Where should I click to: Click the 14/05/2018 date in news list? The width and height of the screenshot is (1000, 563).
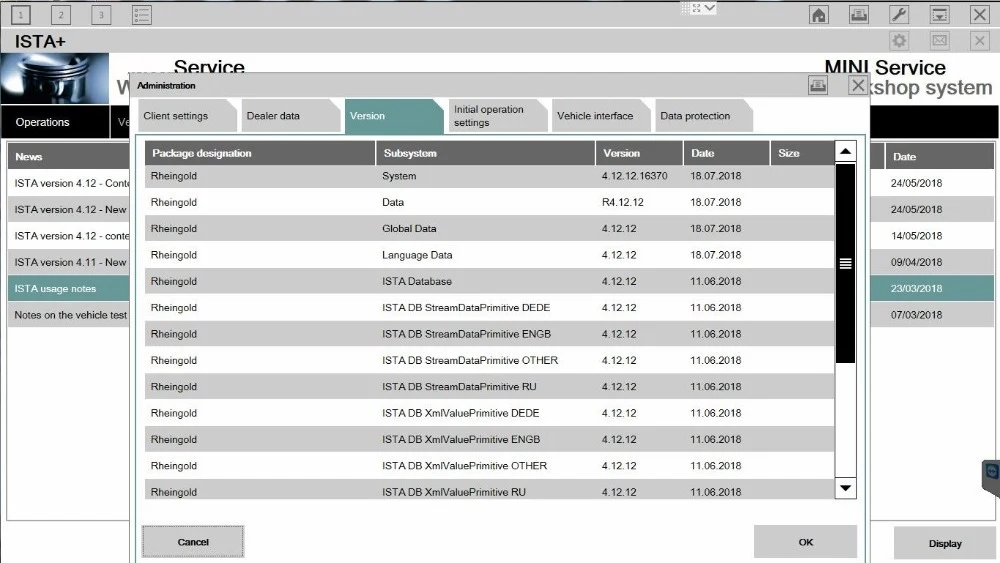click(x=916, y=236)
